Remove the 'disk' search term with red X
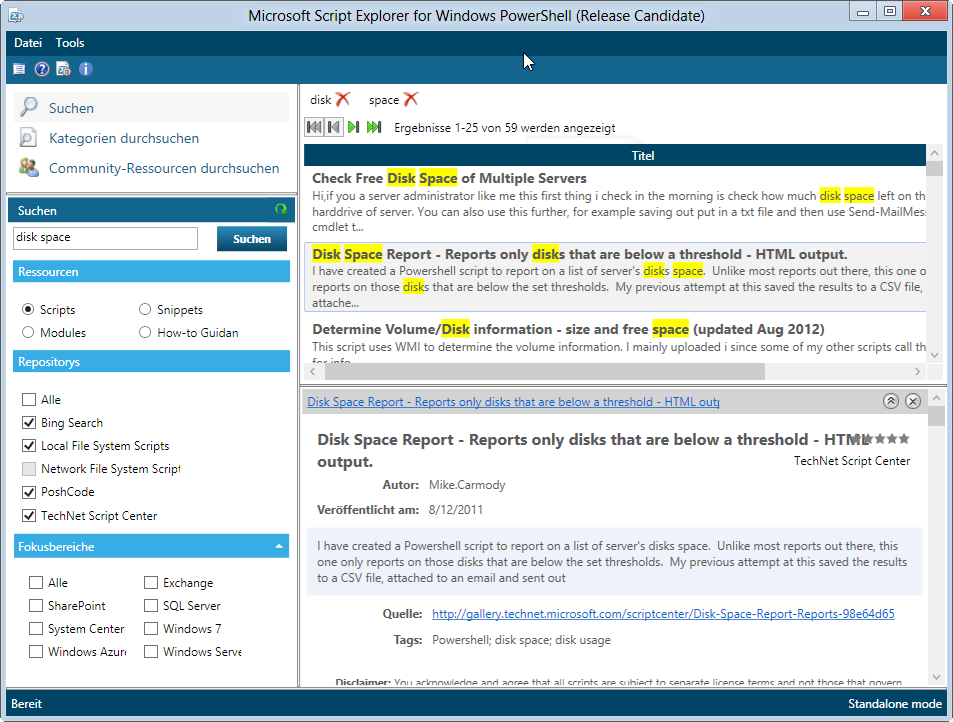This screenshot has width=953, height=722. pyautogui.click(x=343, y=99)
